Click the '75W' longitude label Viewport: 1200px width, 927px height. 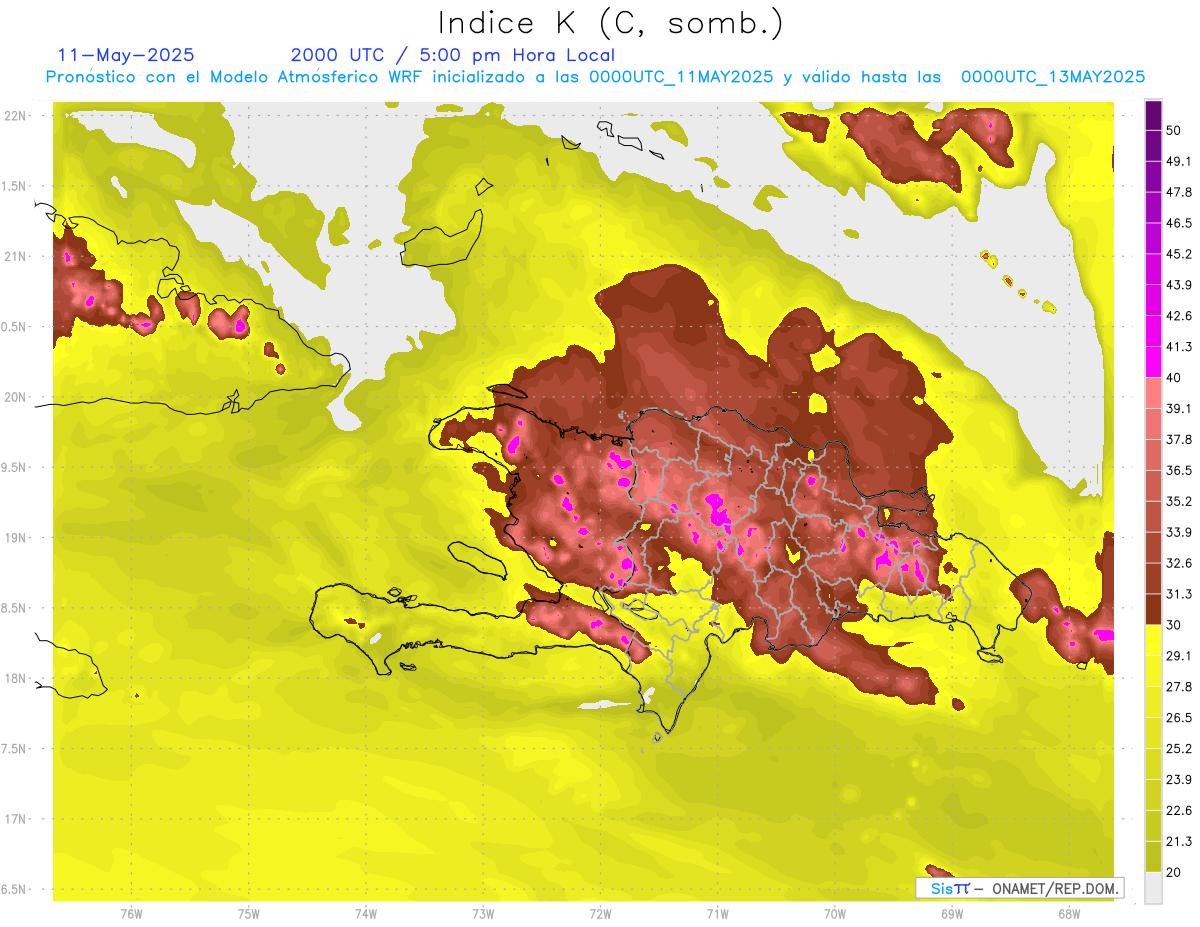click(249, 913)
